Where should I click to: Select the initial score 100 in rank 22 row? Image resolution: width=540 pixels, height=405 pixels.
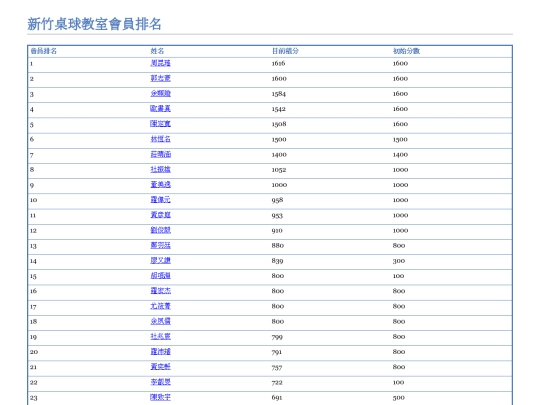398,382
